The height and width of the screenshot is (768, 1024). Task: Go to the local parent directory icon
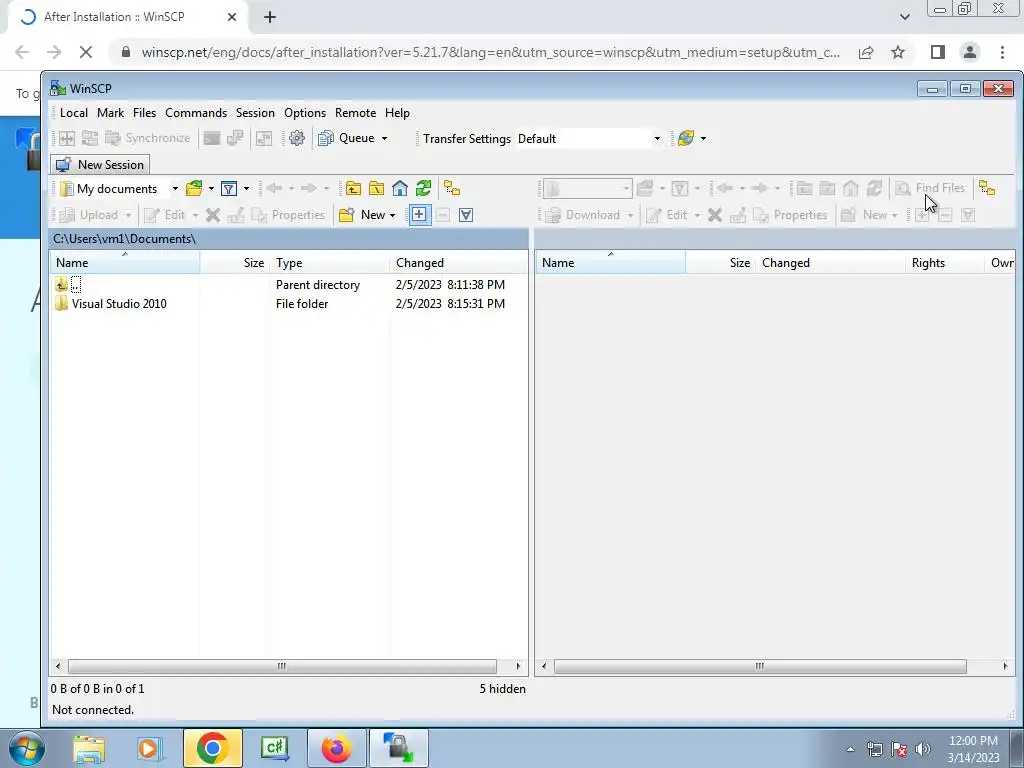353,189
